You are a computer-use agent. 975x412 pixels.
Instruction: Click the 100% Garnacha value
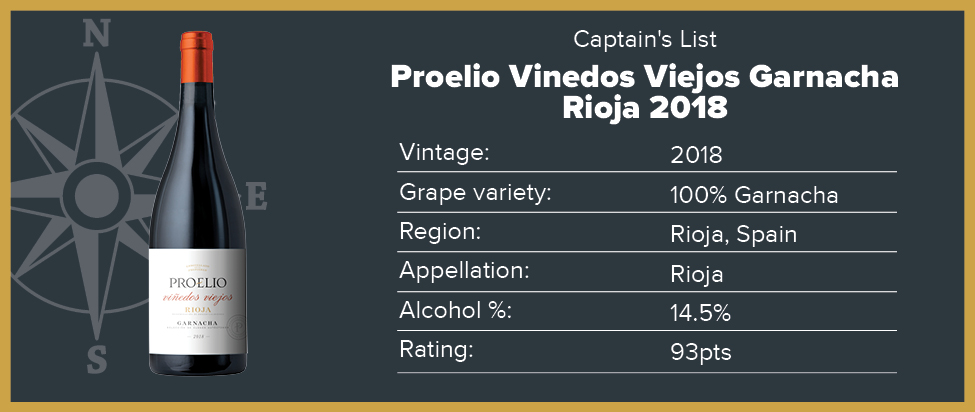pyautogui.click(x=754, y=196)
